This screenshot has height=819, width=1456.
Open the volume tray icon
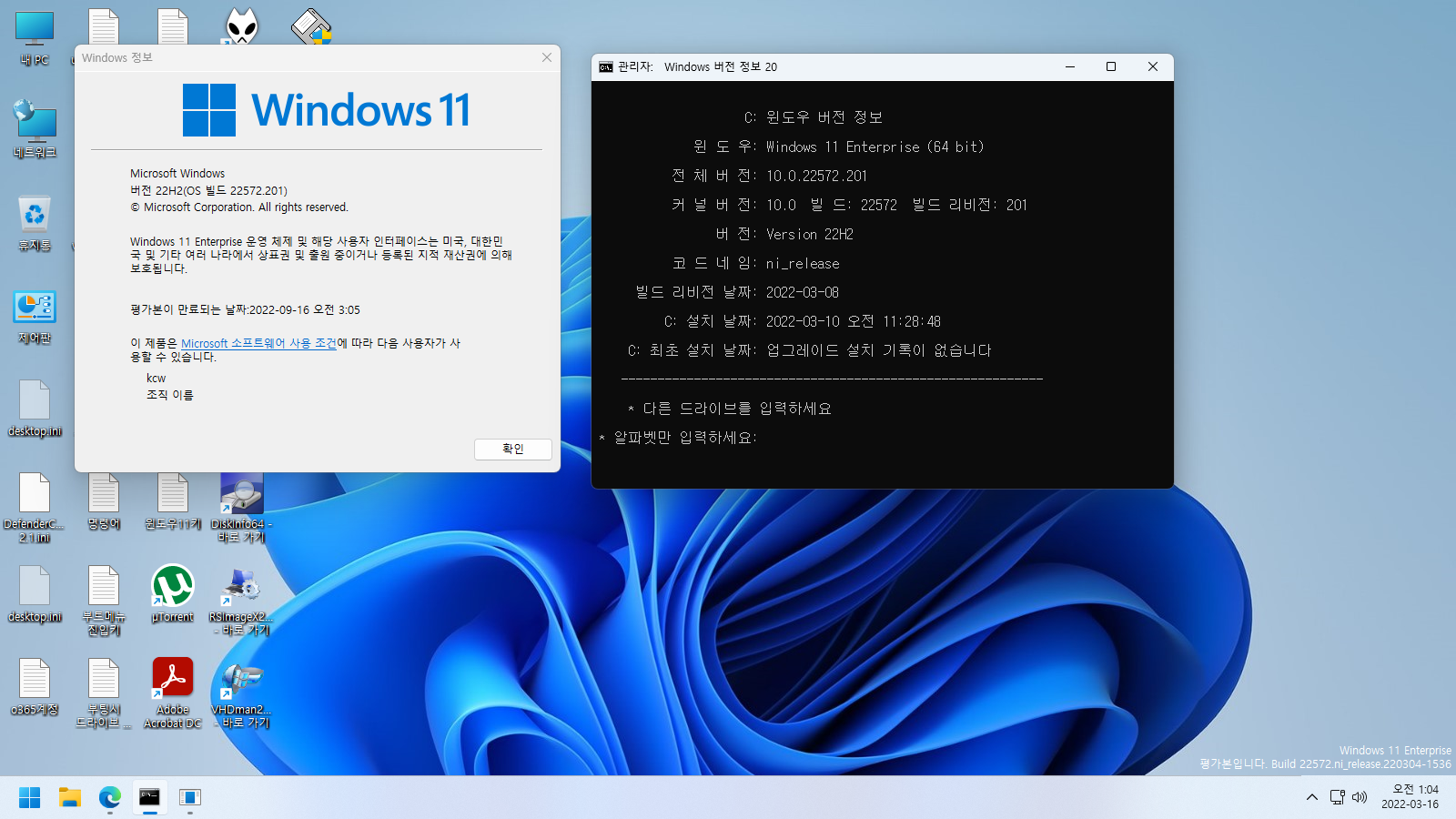1360,797
